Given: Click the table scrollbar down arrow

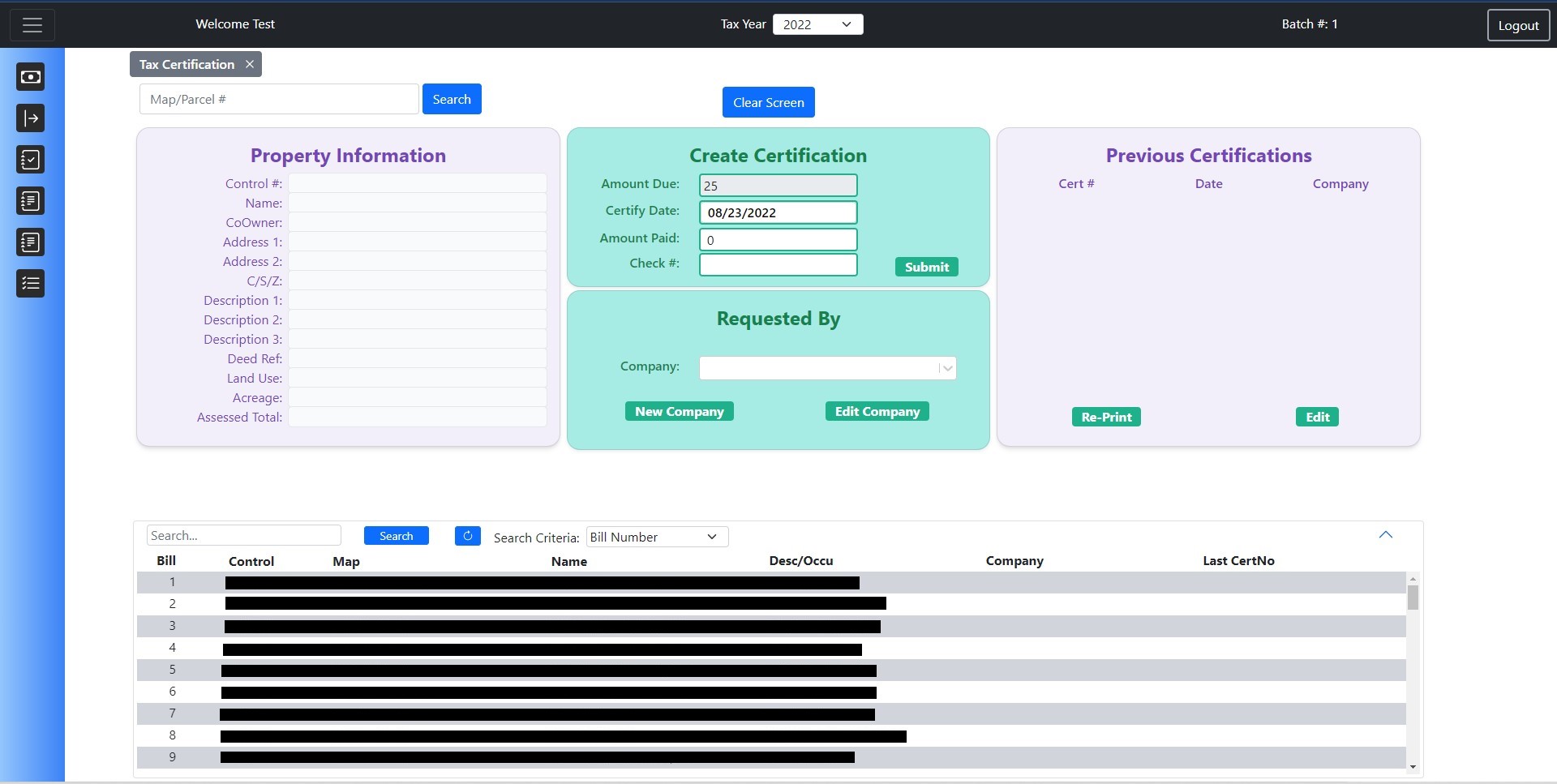Looking at the screenshot, I should (1413, 766).
